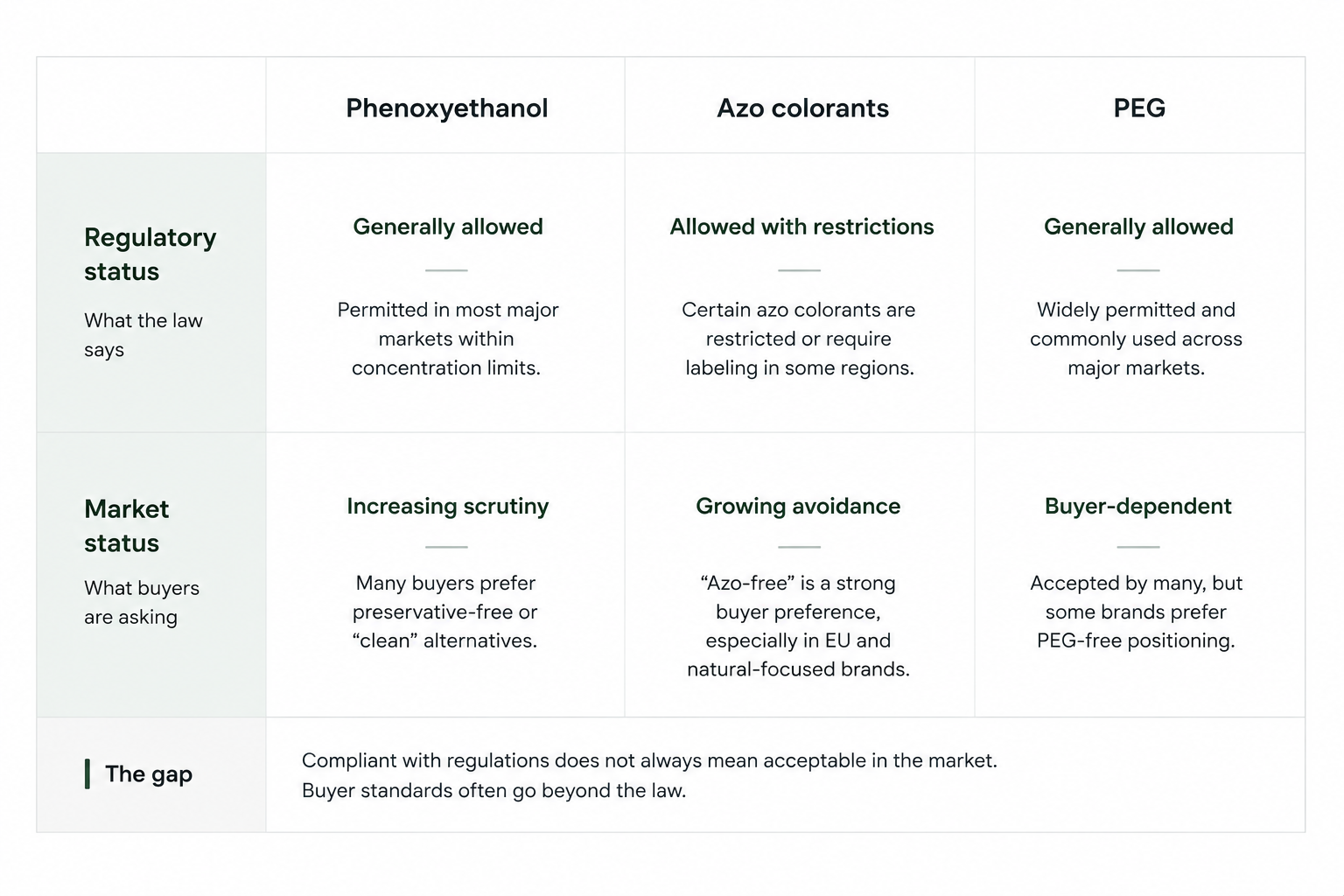Image resolution: width=1344 pixels, height=896 pixels.
Task: Click the 'What buyers are asking' subtitle
Action: coord(142,602)
